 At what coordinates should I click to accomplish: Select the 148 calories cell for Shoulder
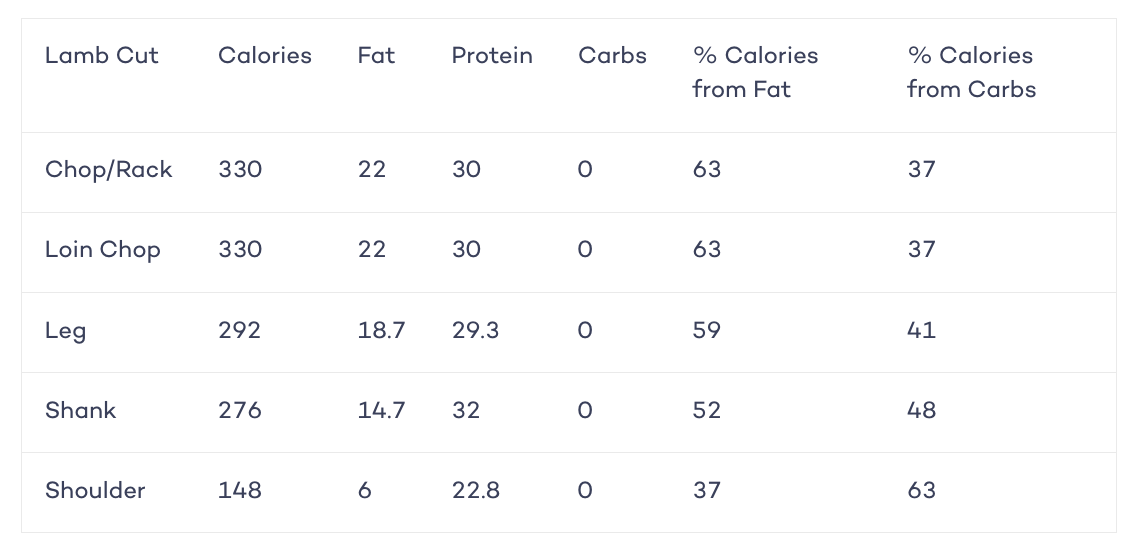point(240,491)
